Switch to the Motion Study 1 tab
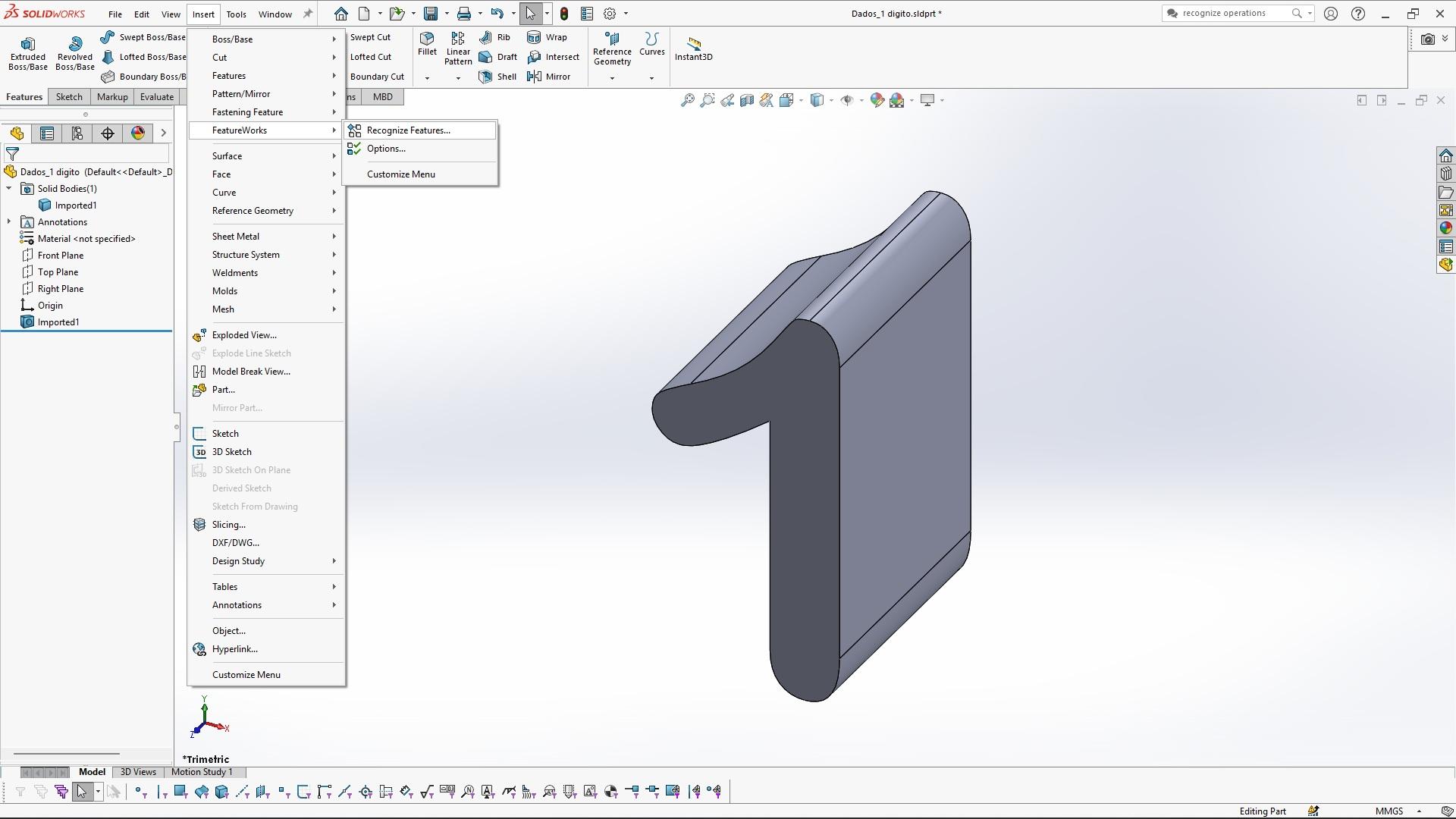This screenshot has height=819, width=1456. (x=202, y=772)
